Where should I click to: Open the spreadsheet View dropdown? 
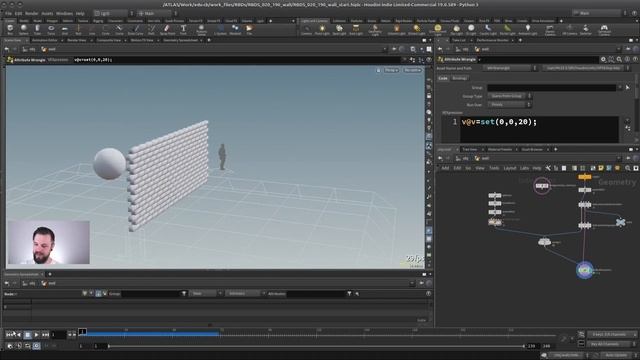tap(205, 293)
